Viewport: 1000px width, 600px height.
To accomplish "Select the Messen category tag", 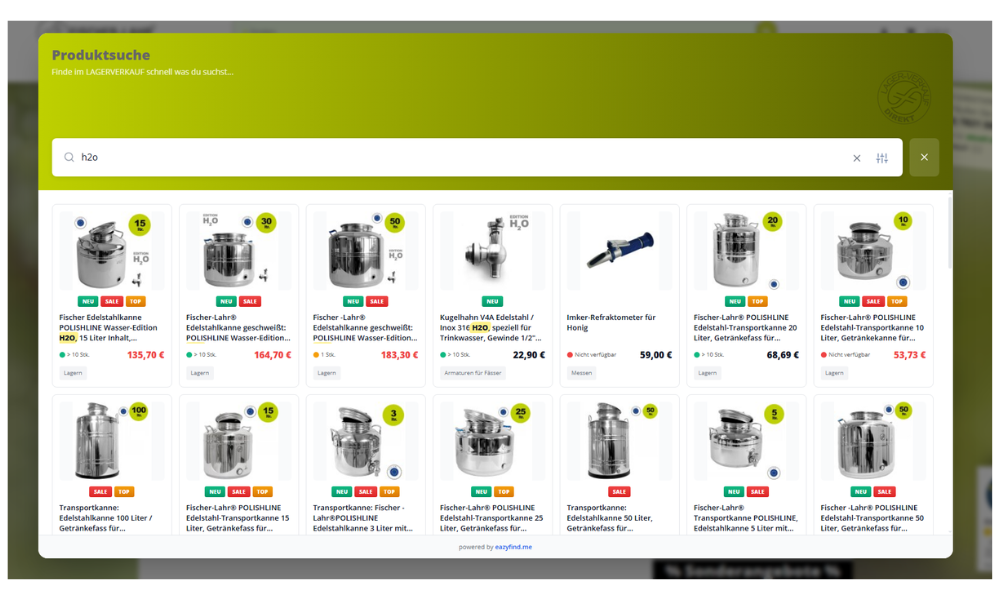I will point(581,373).
